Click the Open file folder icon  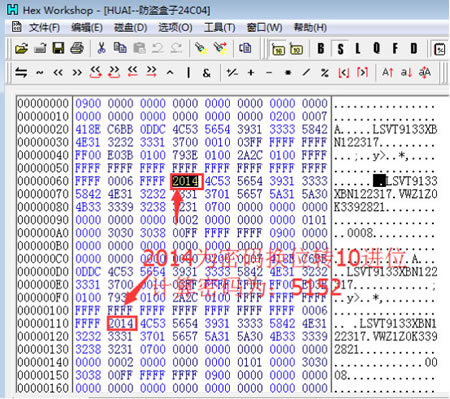22,49
